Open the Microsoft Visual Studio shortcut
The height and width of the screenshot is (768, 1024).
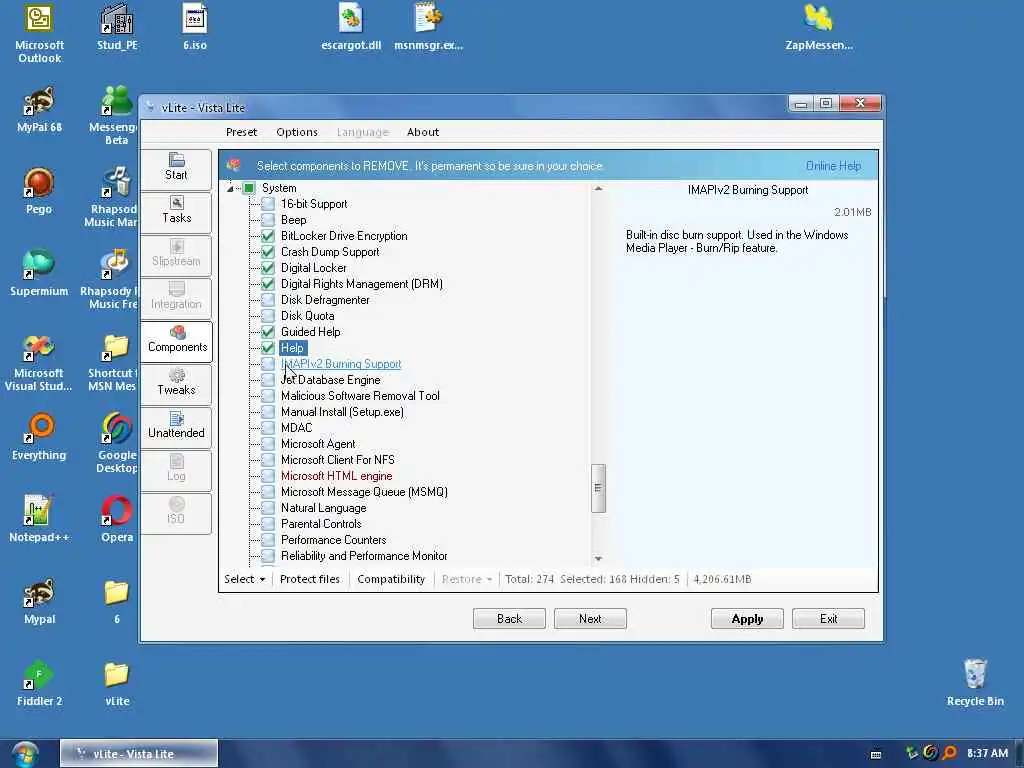pos(39,361)
